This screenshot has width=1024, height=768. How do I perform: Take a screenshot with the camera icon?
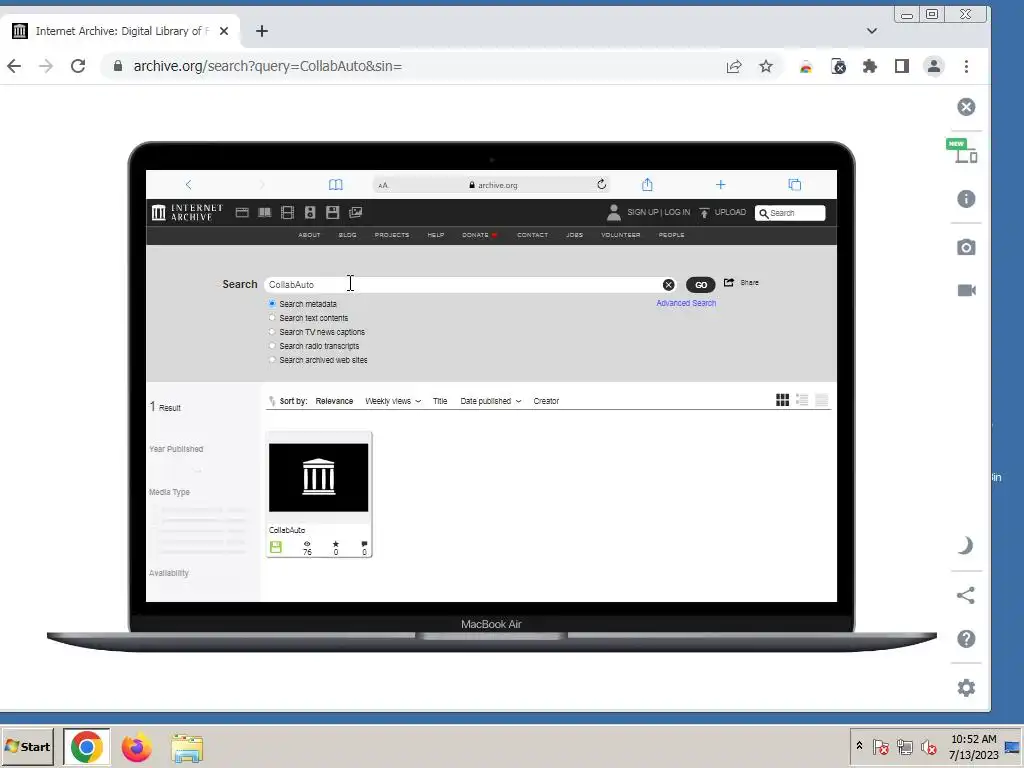pyautogui.click(x=966, y=248)
